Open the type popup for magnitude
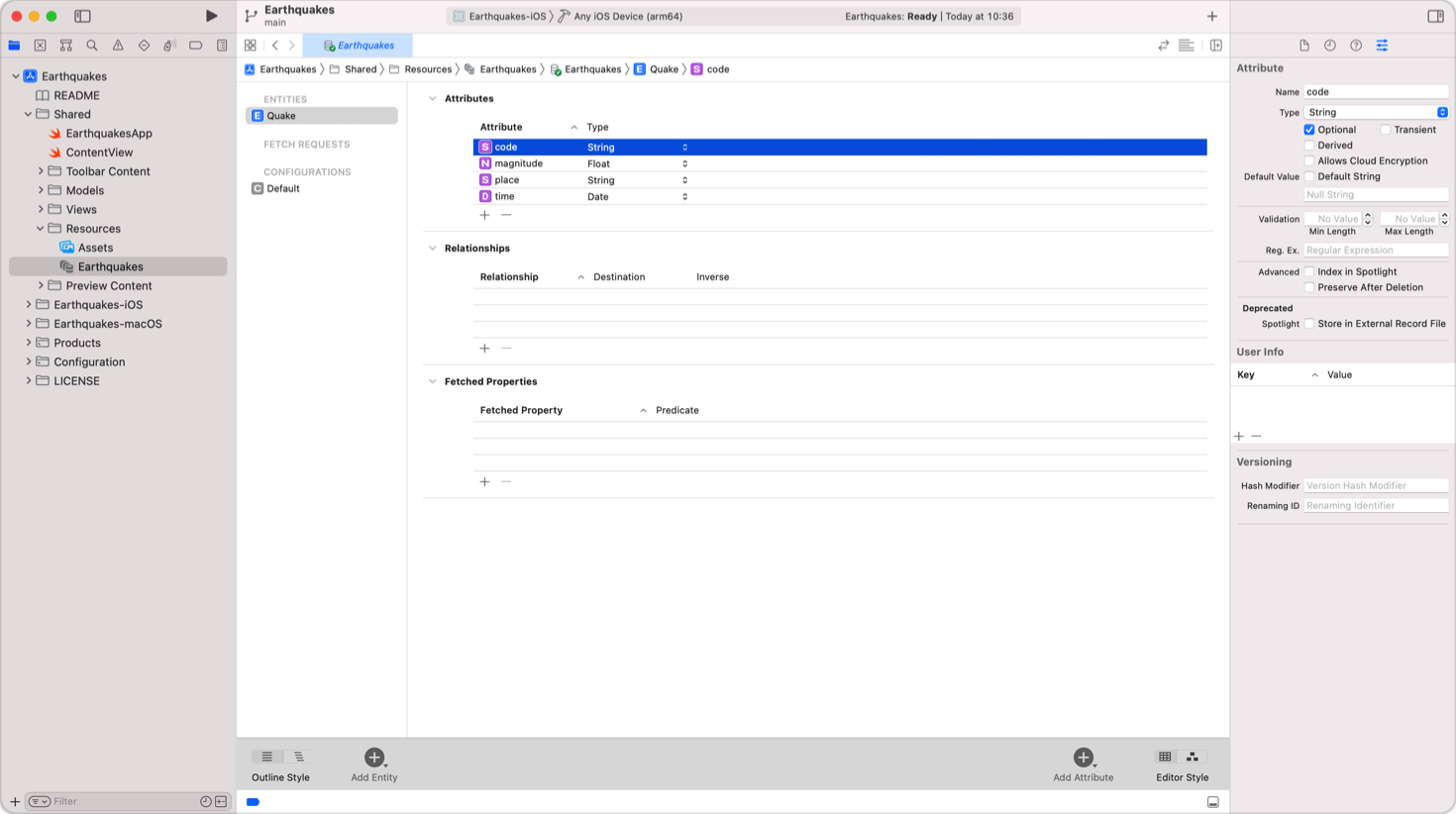The height and width of the screenshot is (814, 1456). [x=684, y=163]
